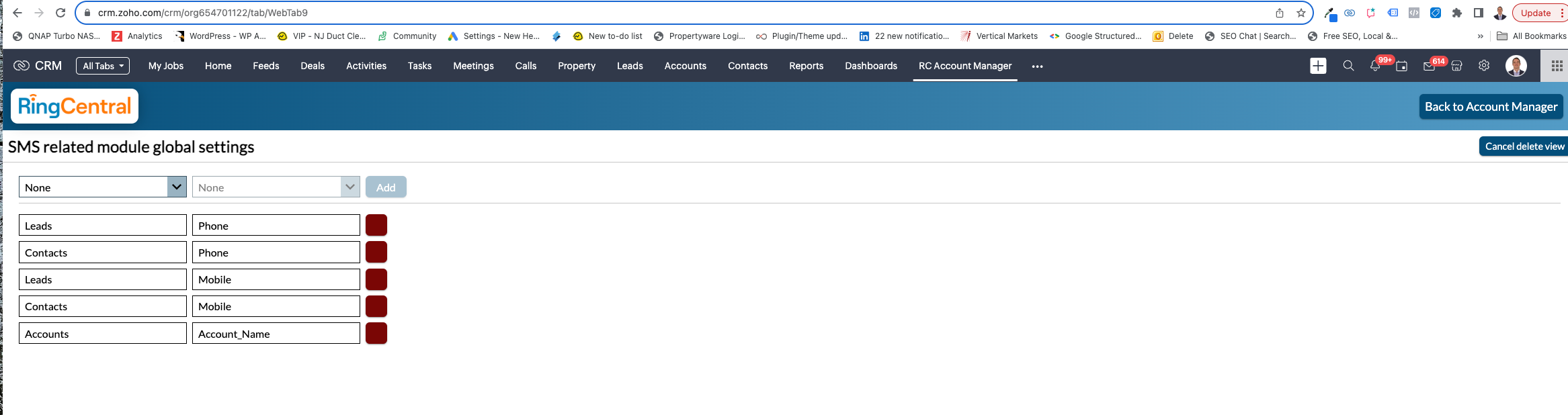Image resolution: width=1568 pixels, height=415 pixels.
Task: Go to the Home tab
Action: click(x=218, y=66)
